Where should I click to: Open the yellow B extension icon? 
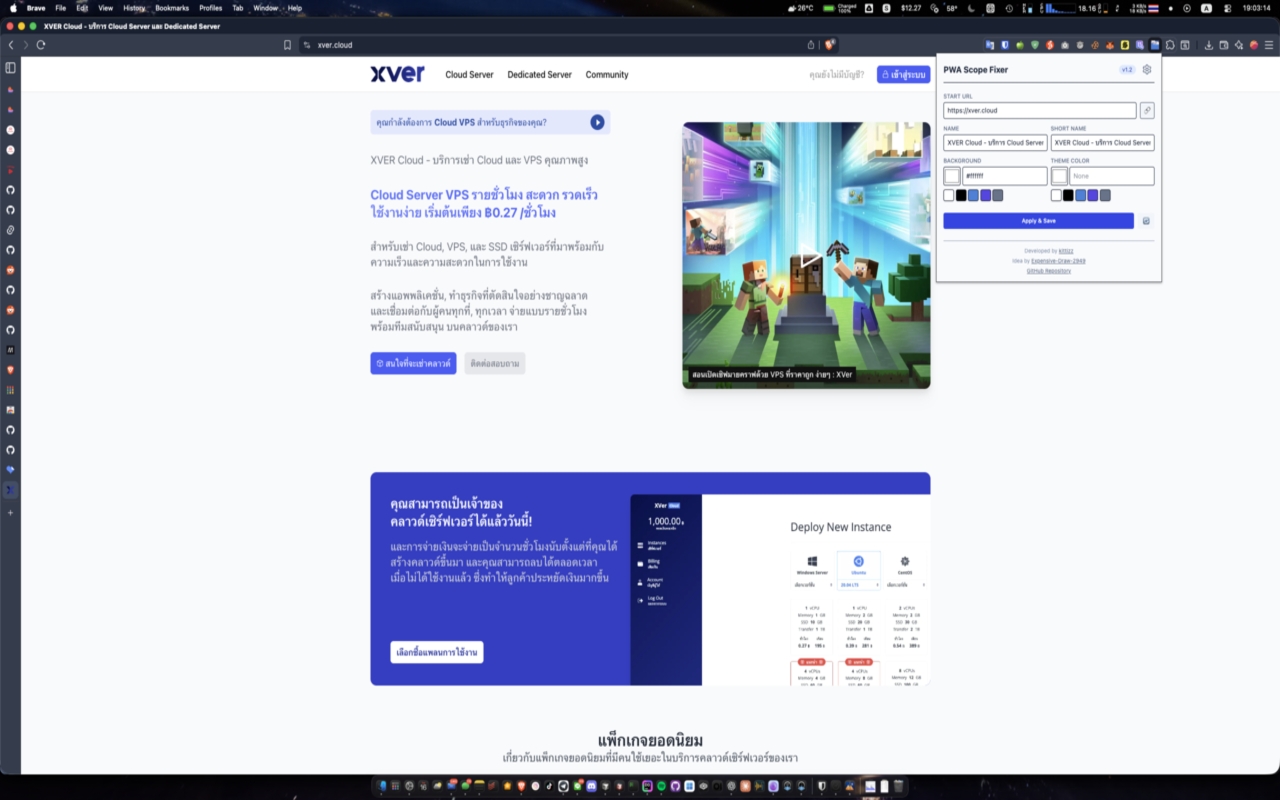pos(1125,45)
